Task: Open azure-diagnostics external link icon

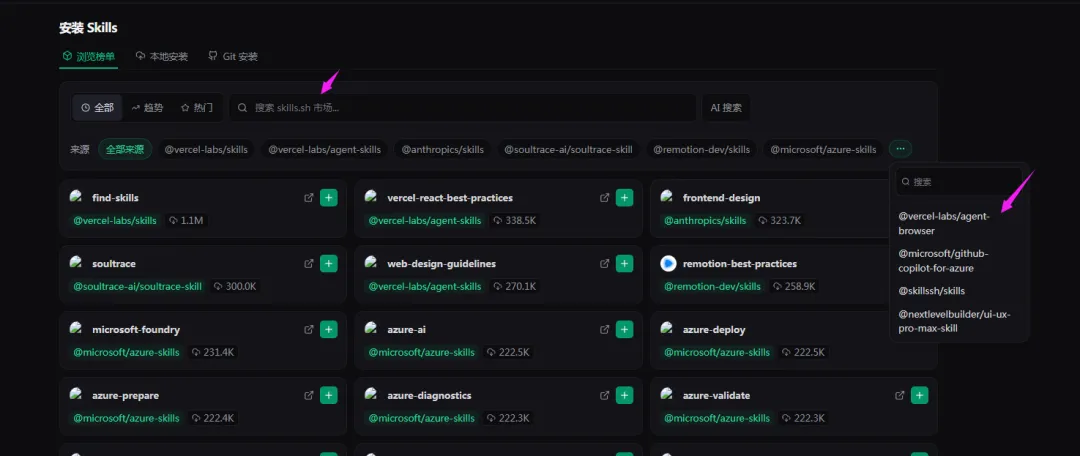Action: click(604, 395)
